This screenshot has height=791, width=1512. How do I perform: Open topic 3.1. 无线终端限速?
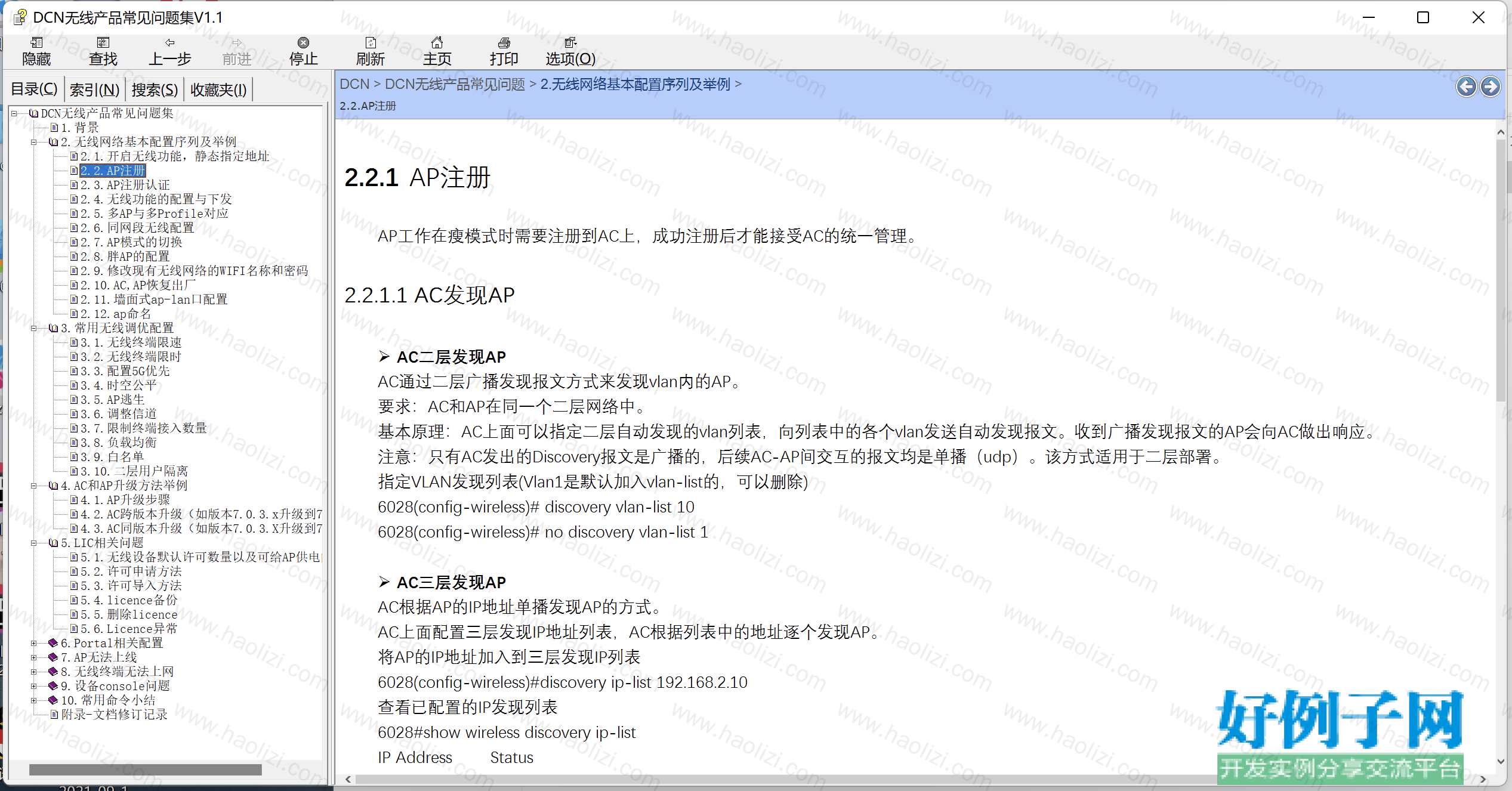[x=131, y=342]
